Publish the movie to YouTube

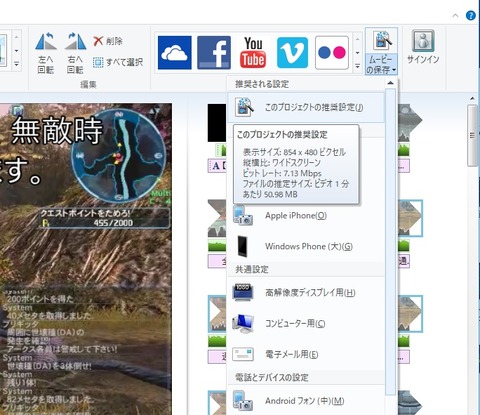coord(253,53)
